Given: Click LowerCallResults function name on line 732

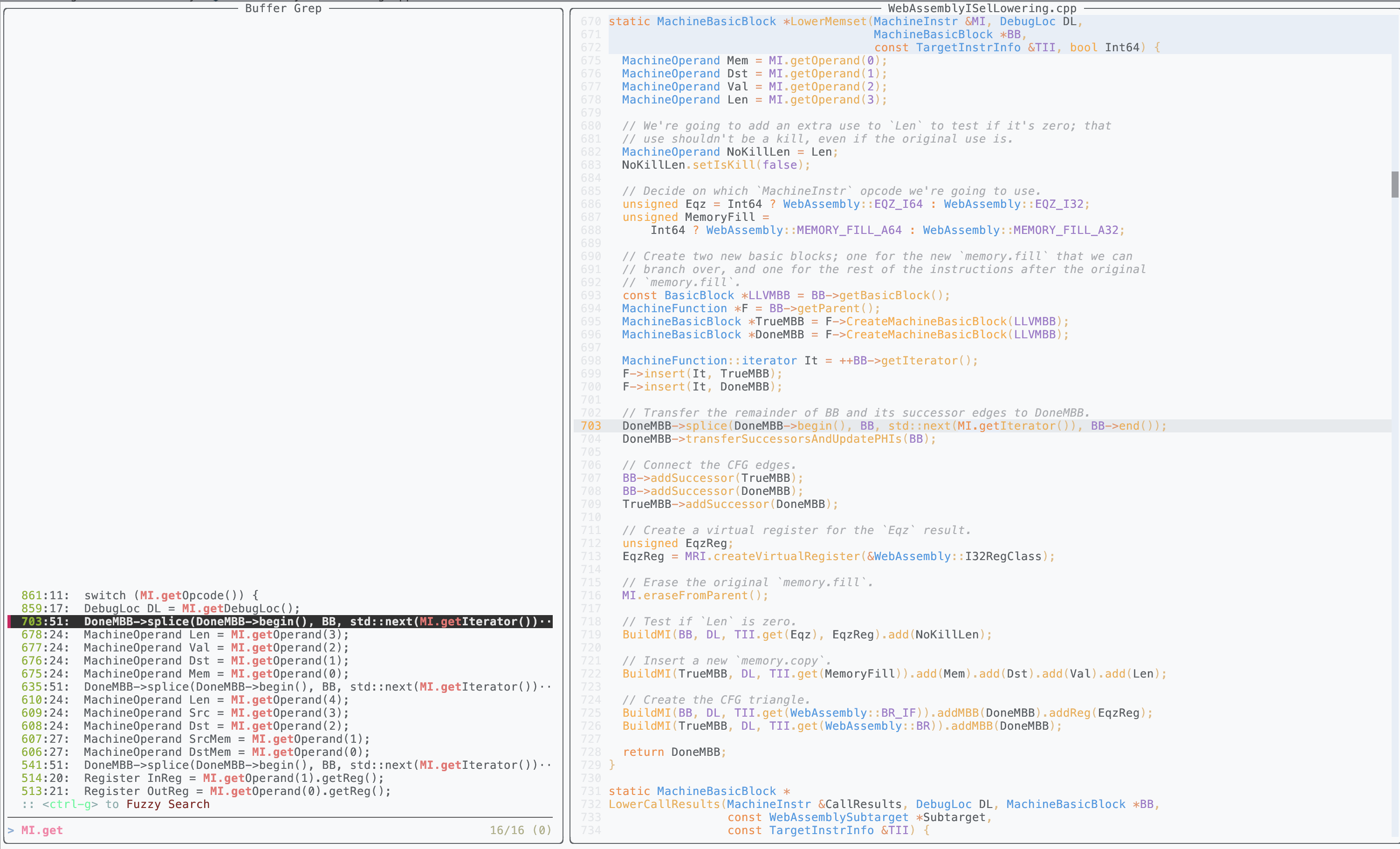Looking at the screenshot, I should tap(664, 804).
